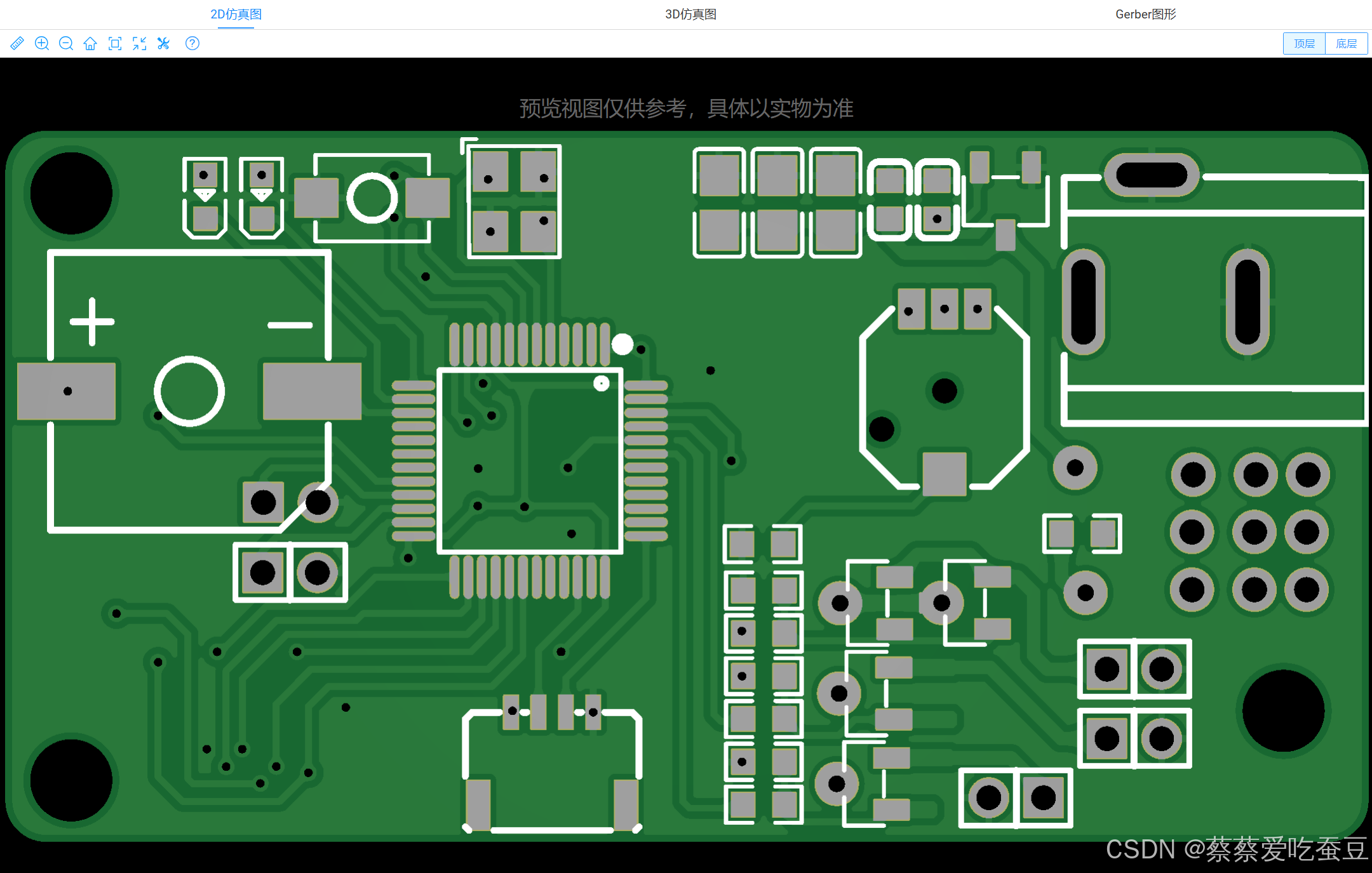Viewport: 1372px width, 873px height.
Task: Open the wrench and screwdriver tools
Action: 164,43
